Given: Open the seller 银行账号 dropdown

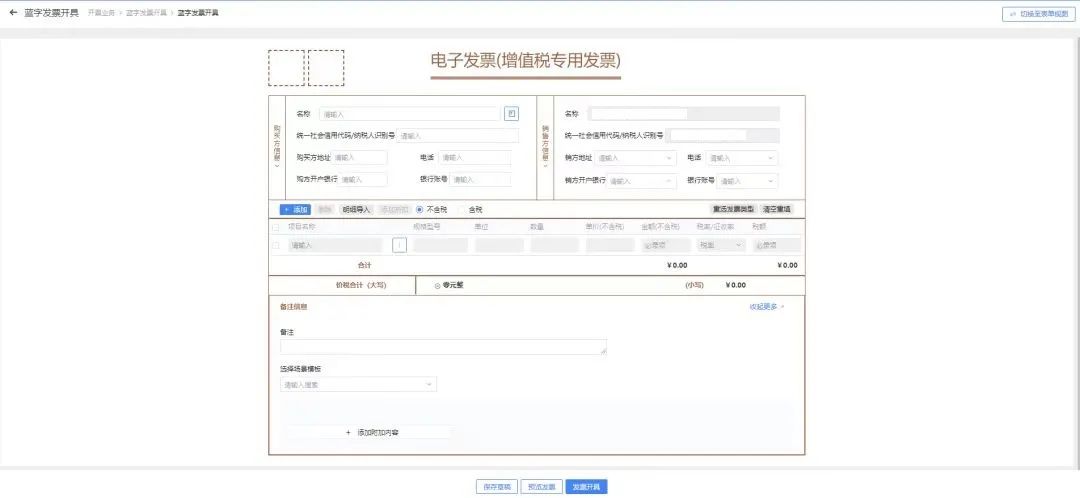Looking at the screenshot, I should 747,181.
